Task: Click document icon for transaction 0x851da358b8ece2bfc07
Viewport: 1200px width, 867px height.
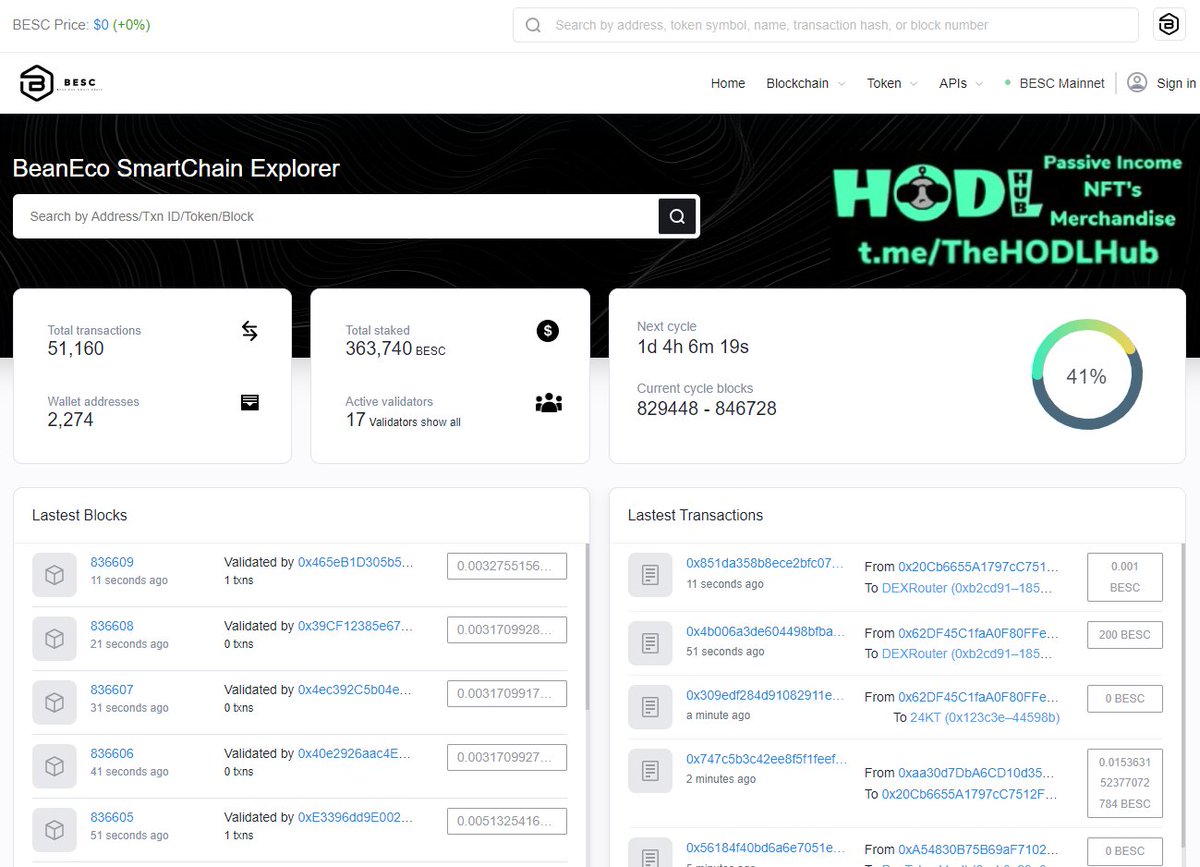Action: pos(650,576)
